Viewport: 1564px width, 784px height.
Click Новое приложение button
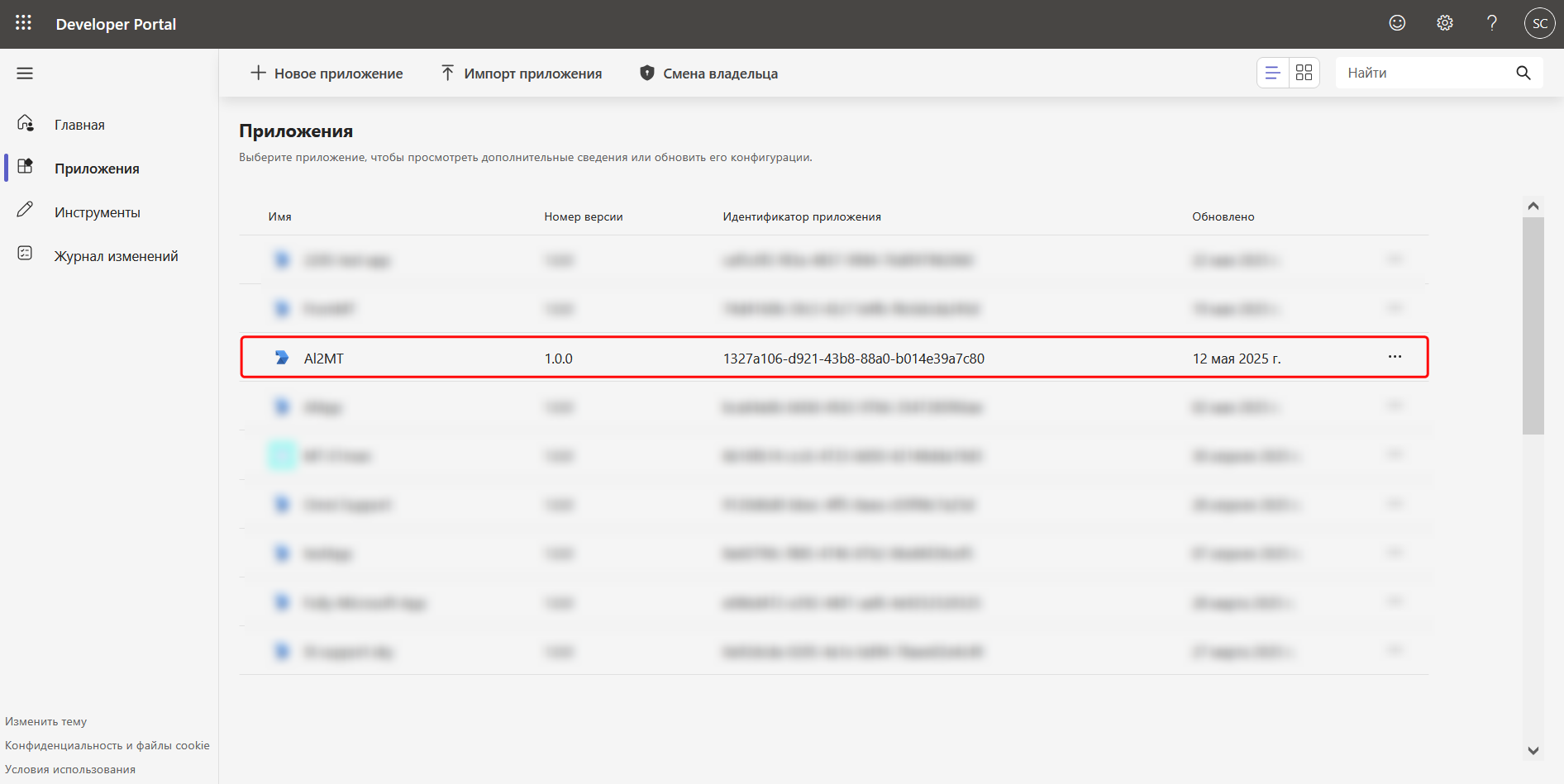click(327, 74)
